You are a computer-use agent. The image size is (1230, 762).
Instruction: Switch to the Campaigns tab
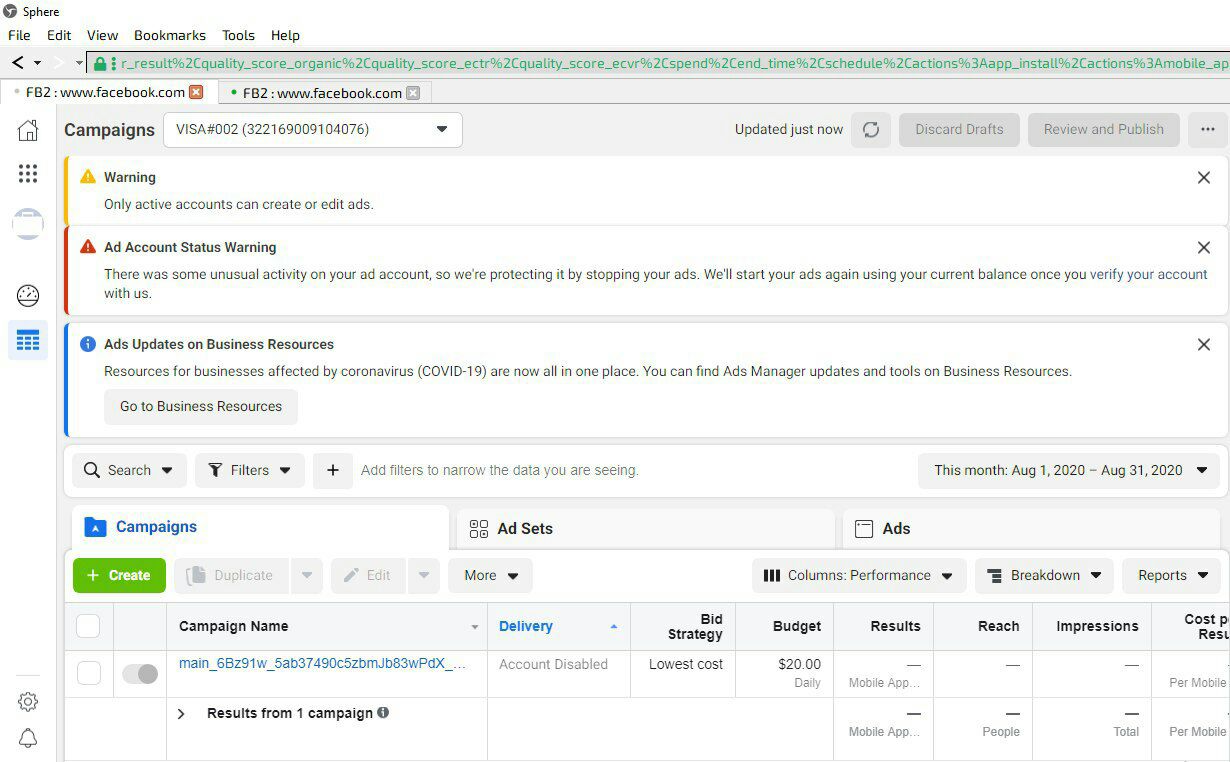coord(260,527)
